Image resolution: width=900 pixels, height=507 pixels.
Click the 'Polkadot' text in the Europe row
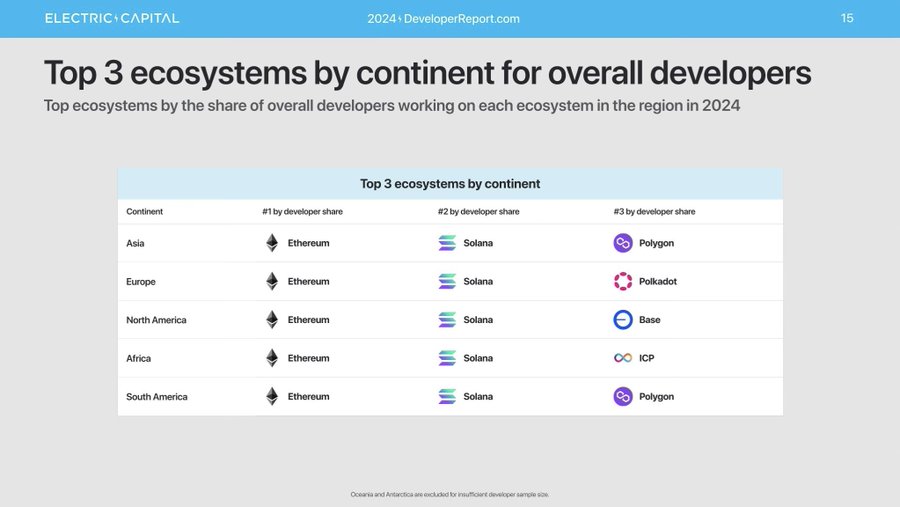658,281
